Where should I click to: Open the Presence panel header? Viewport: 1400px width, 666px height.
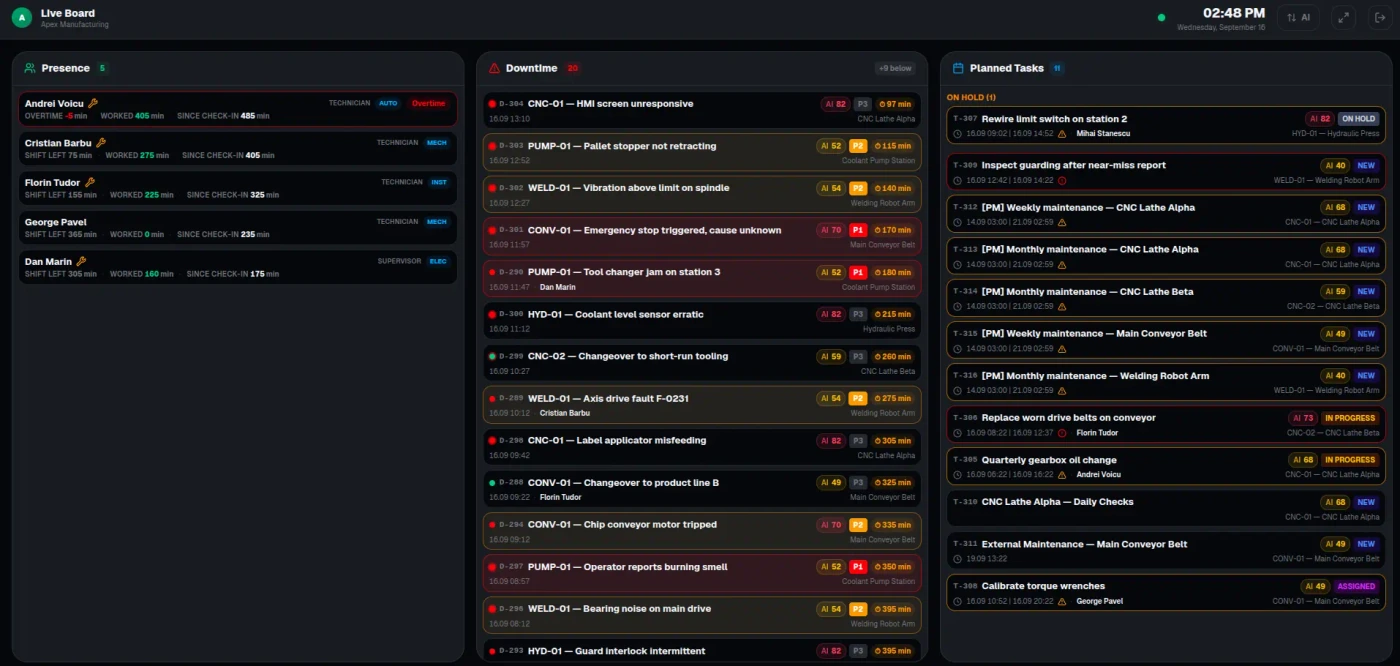(239, 68)
